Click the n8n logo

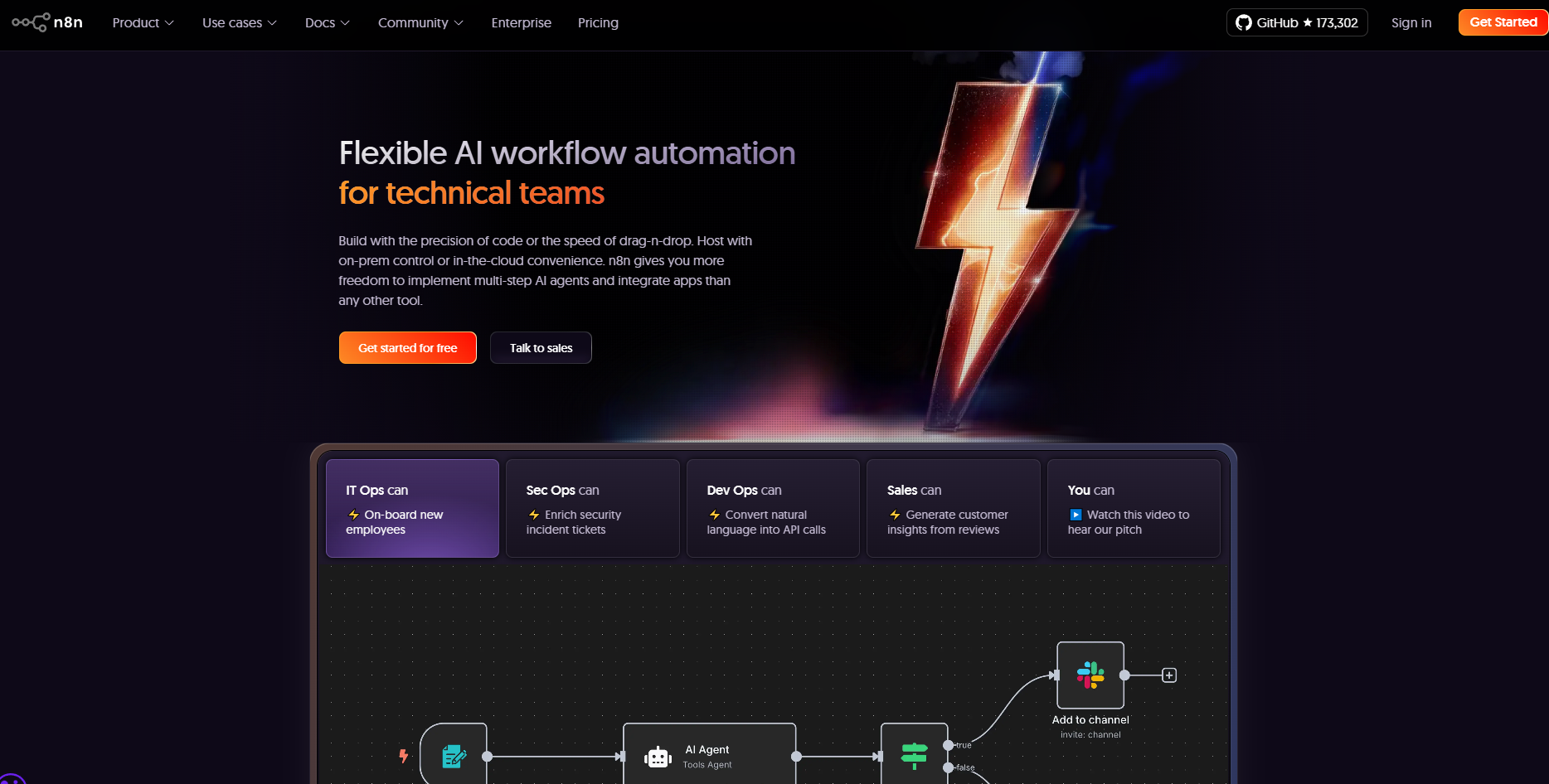pos(47,22)
